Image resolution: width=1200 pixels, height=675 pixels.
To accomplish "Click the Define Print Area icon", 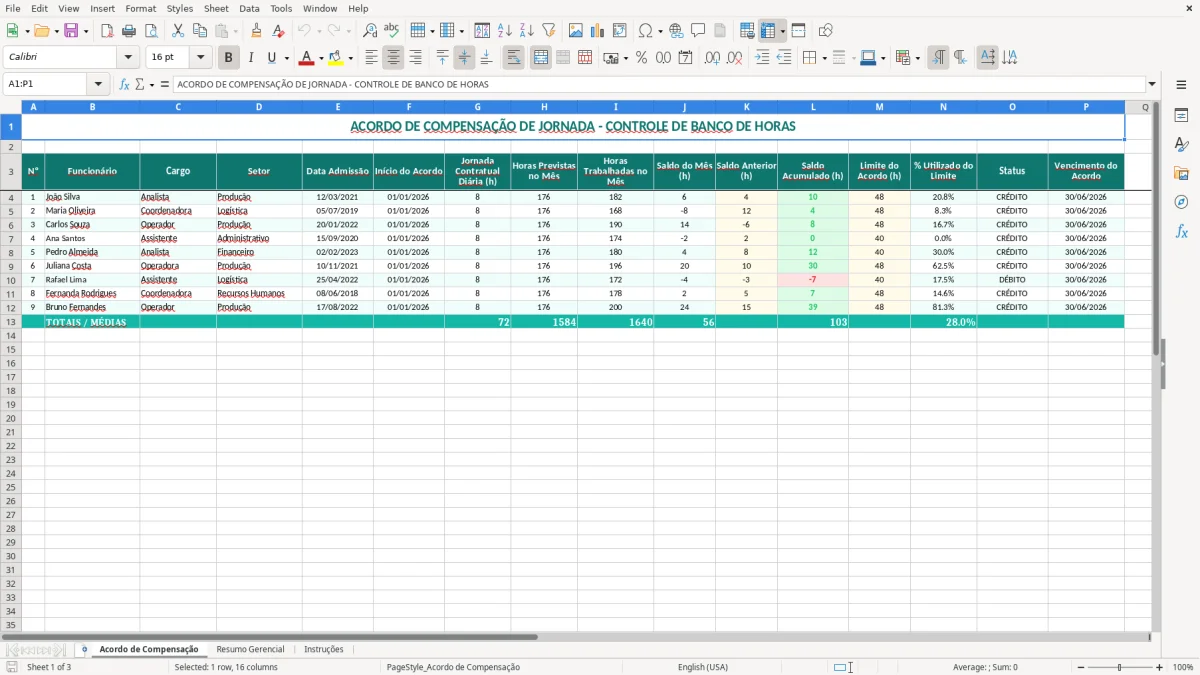I will [747, 31].
